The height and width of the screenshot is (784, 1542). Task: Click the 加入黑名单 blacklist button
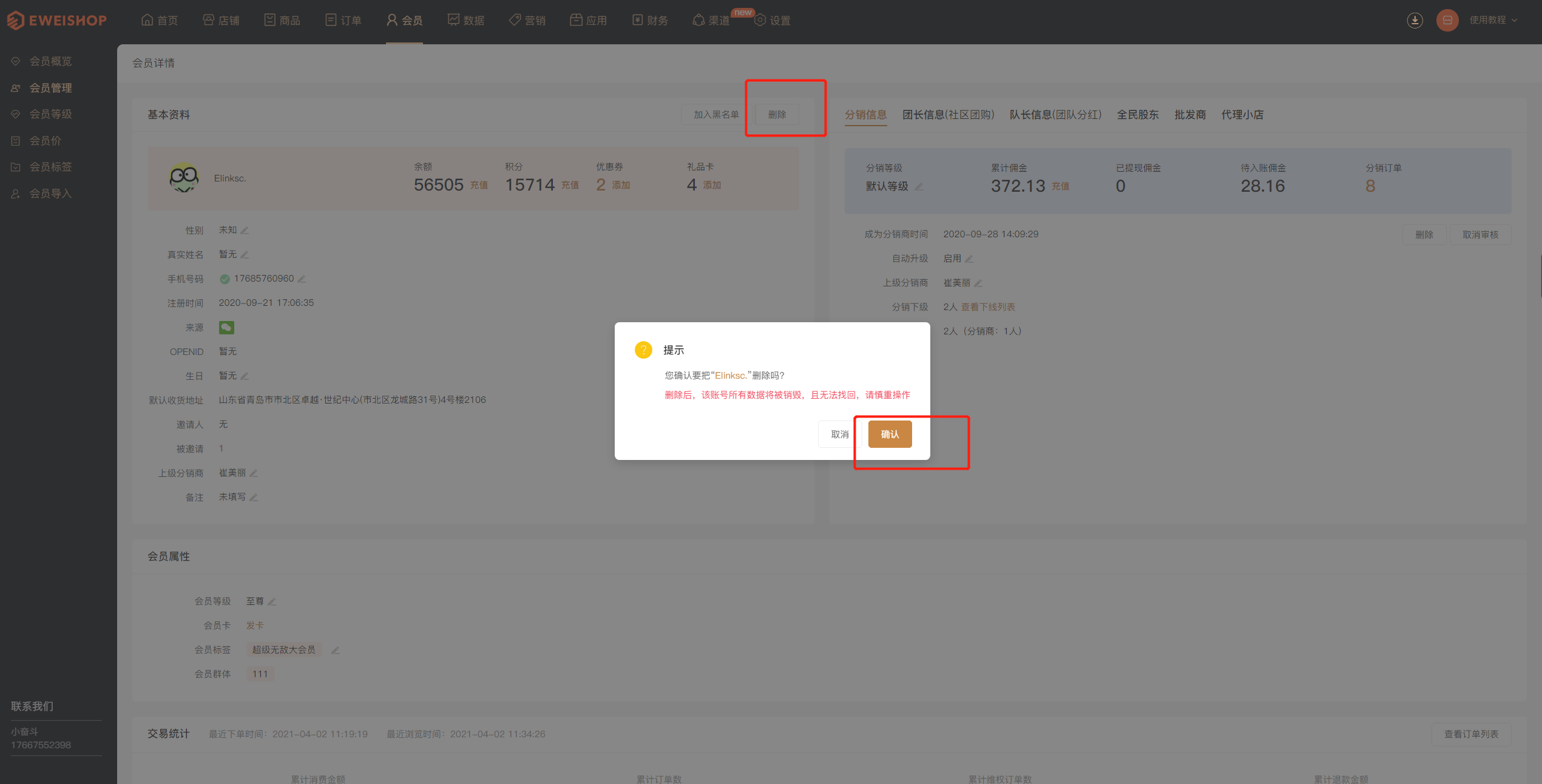(x=716, y=114)
